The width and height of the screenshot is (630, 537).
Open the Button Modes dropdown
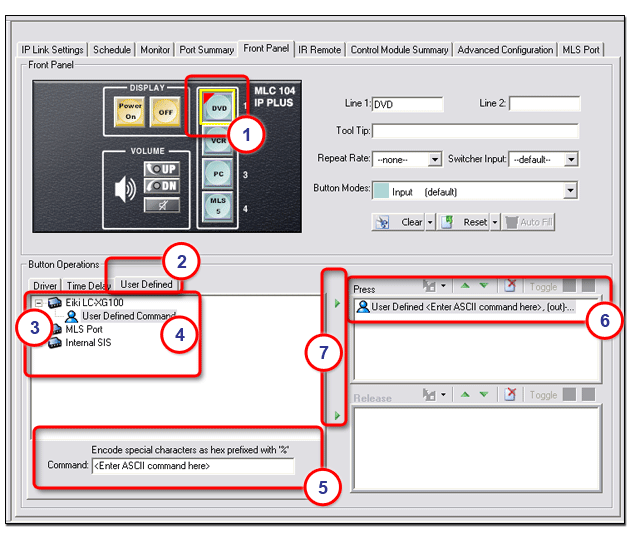coord(570,190)
